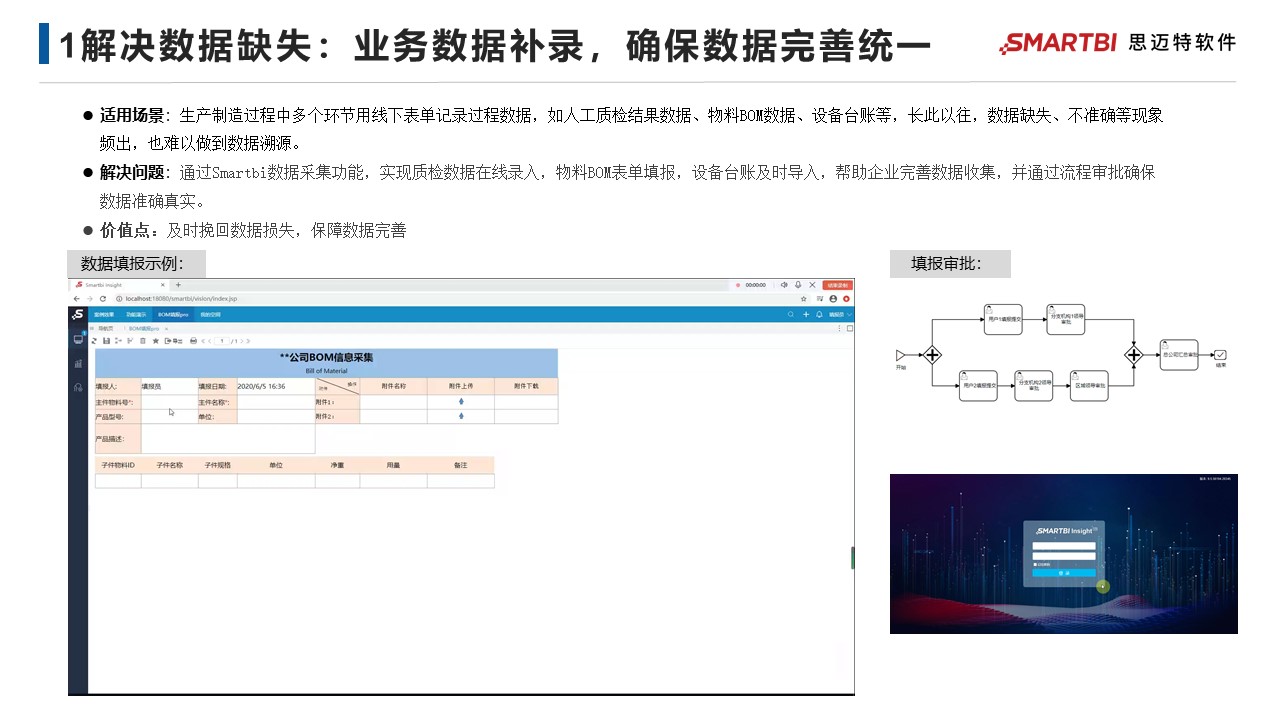Click the browser reload icon
Image resolution: width=1280 pixels, height=720 pixels.
click(103, 299)
